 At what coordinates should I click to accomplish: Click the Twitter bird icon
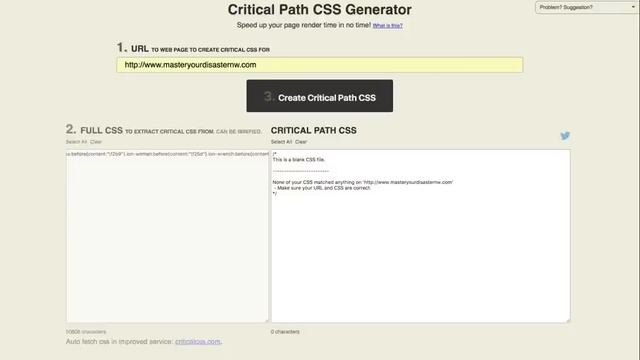click(565, 136)
